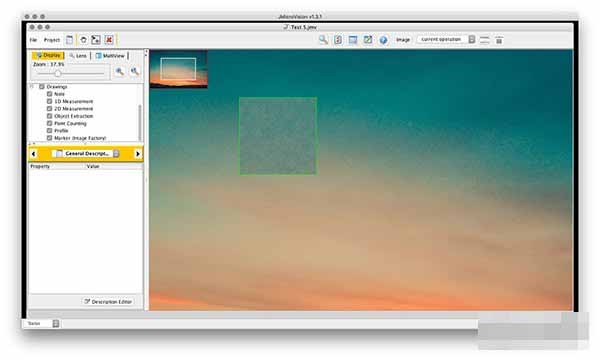Image resolution: width=600 pixels, height=360 pixels.
Task: Click the overview thumbnail of the sunset image
Action: (x=179, y=69)
